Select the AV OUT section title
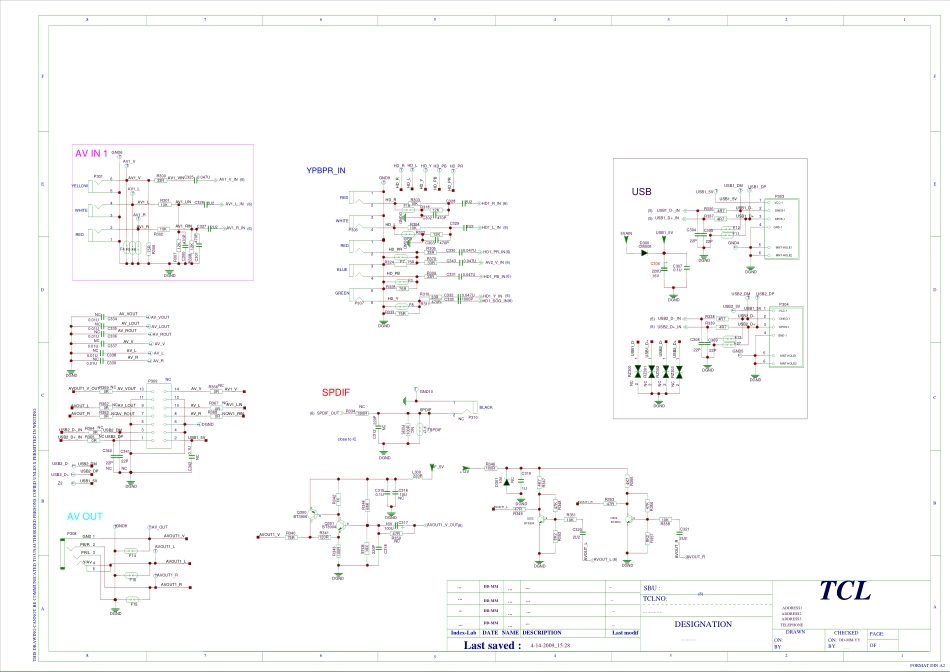Viewport: 950px width, 672px height. pos(85,517)
